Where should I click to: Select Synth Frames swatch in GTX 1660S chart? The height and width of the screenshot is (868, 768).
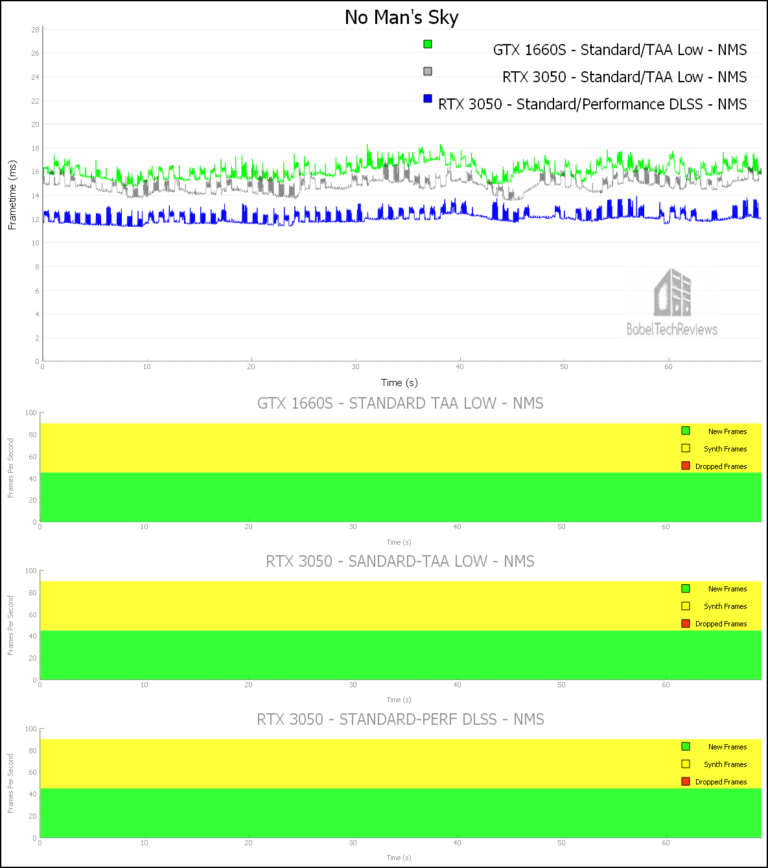click(685, 449)
